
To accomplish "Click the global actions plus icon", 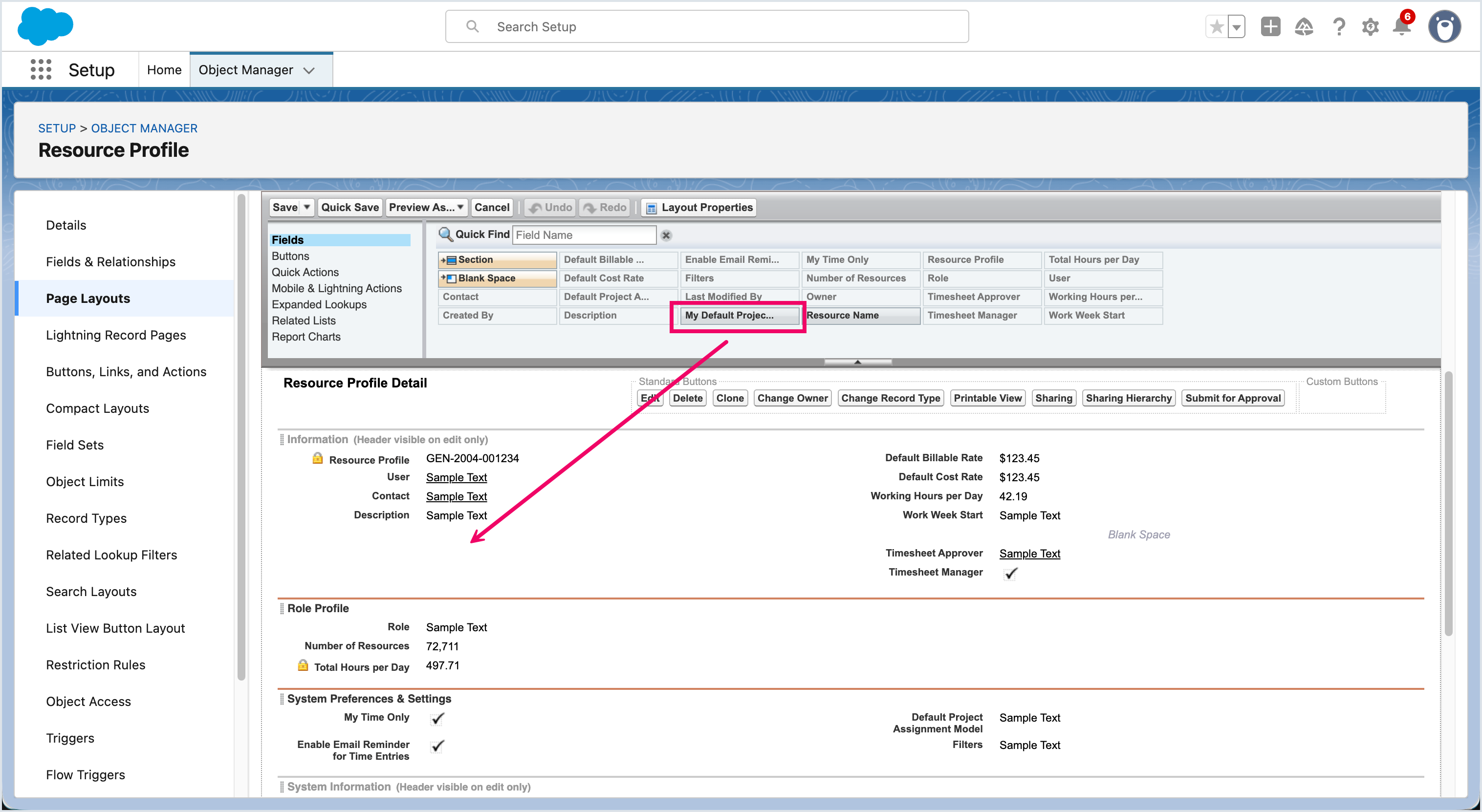I will click(1270, 26).
